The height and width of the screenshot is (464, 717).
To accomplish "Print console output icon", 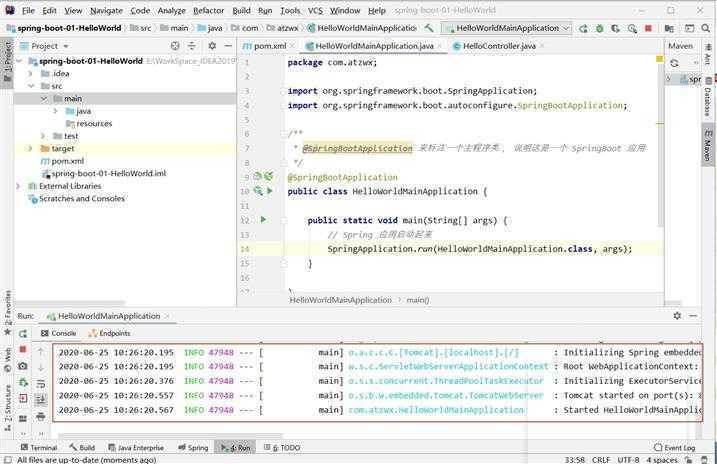I will [x=41, y=416].
